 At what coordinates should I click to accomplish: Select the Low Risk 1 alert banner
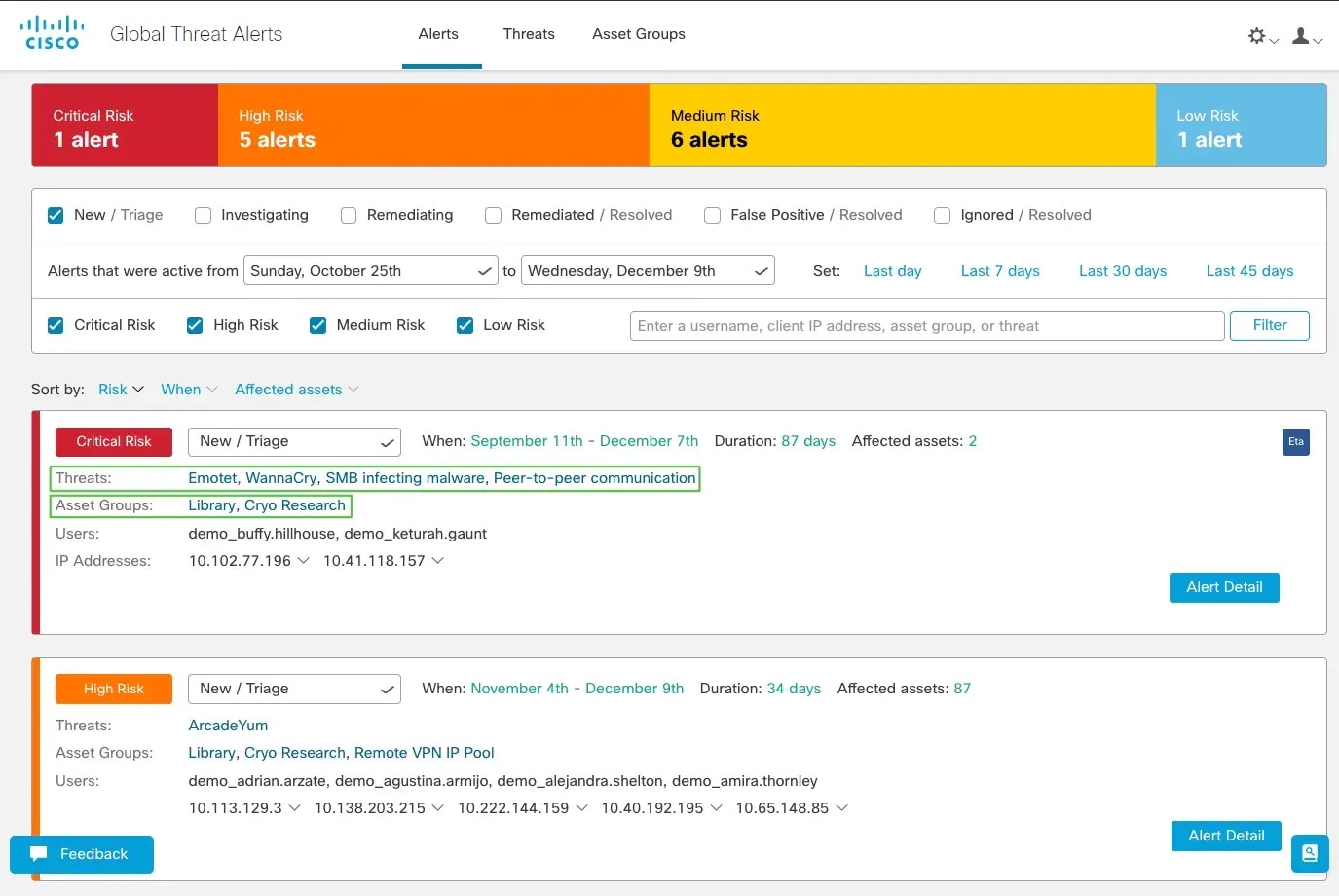(x=1241, y=125)
